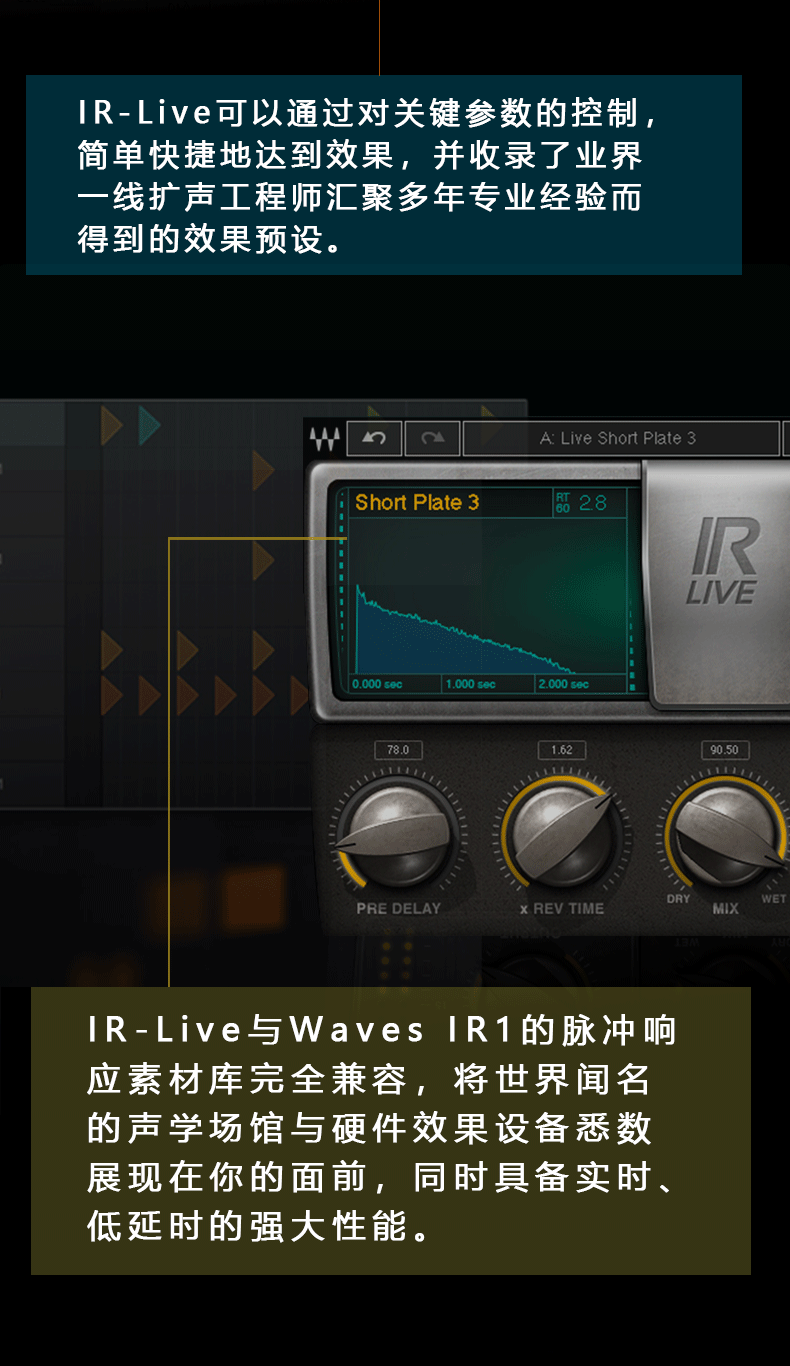Click the x REV TIME label
790x1366 pixels.
click(x=562, y=909)
